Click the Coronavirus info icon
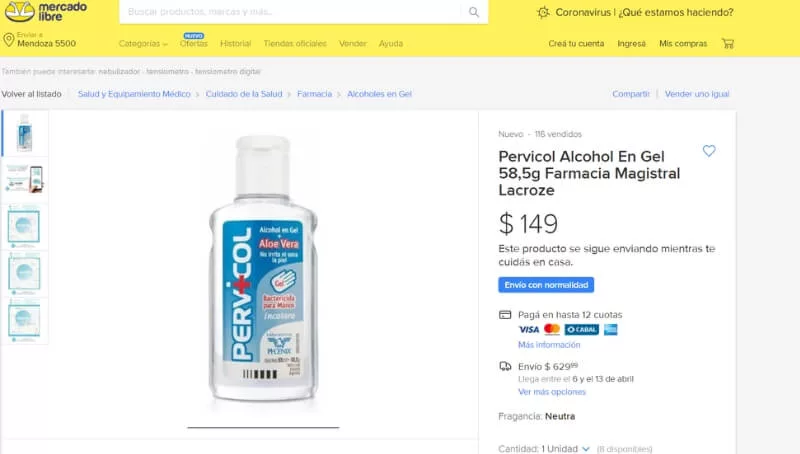The width and height of the screenshot is (800, 454). click(543, 12)
